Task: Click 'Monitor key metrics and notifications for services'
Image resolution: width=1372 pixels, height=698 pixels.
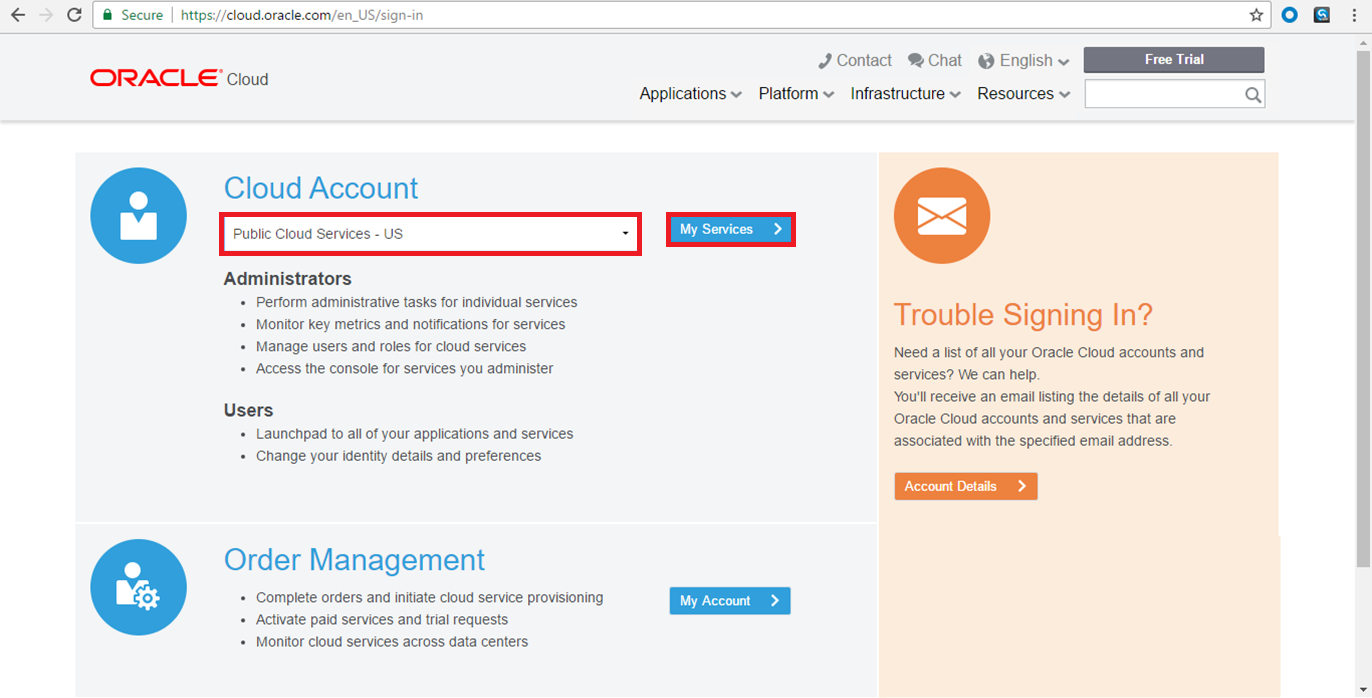Action: coord(411,324)
